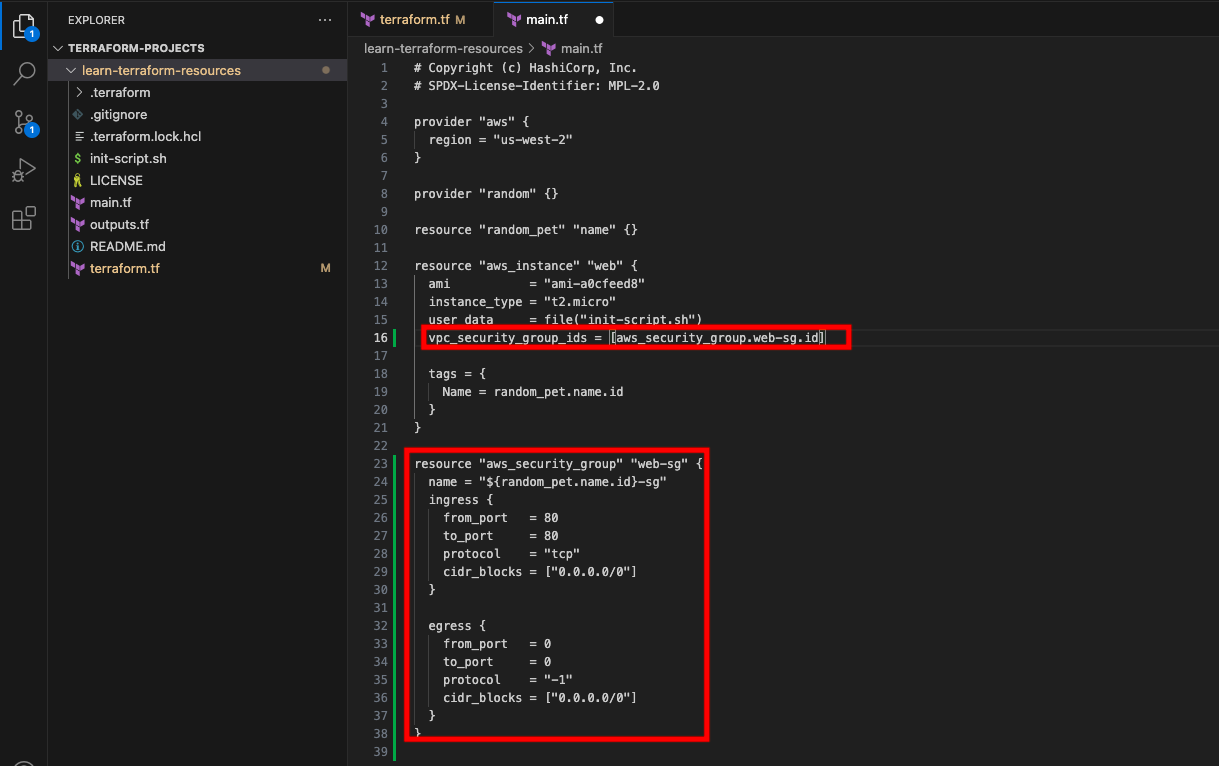1219x766 pixels.
Task: Open the Extensions view icon
Action: click(x=24, y=218)
